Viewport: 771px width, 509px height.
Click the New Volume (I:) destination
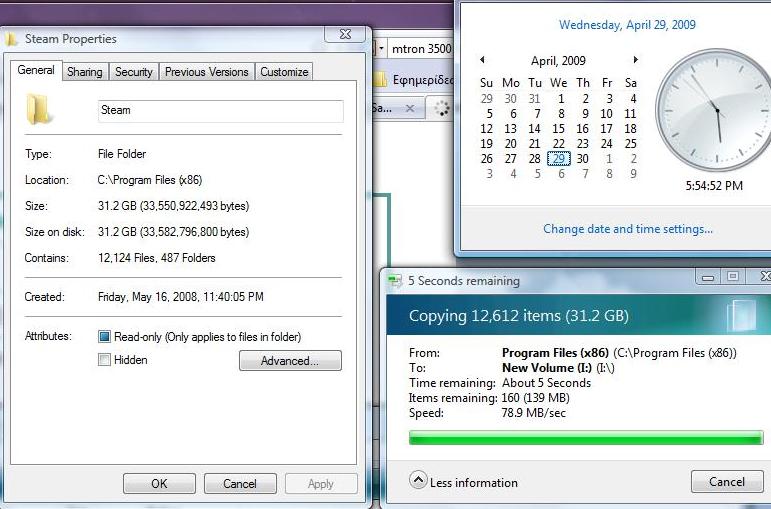coord(546,368)
